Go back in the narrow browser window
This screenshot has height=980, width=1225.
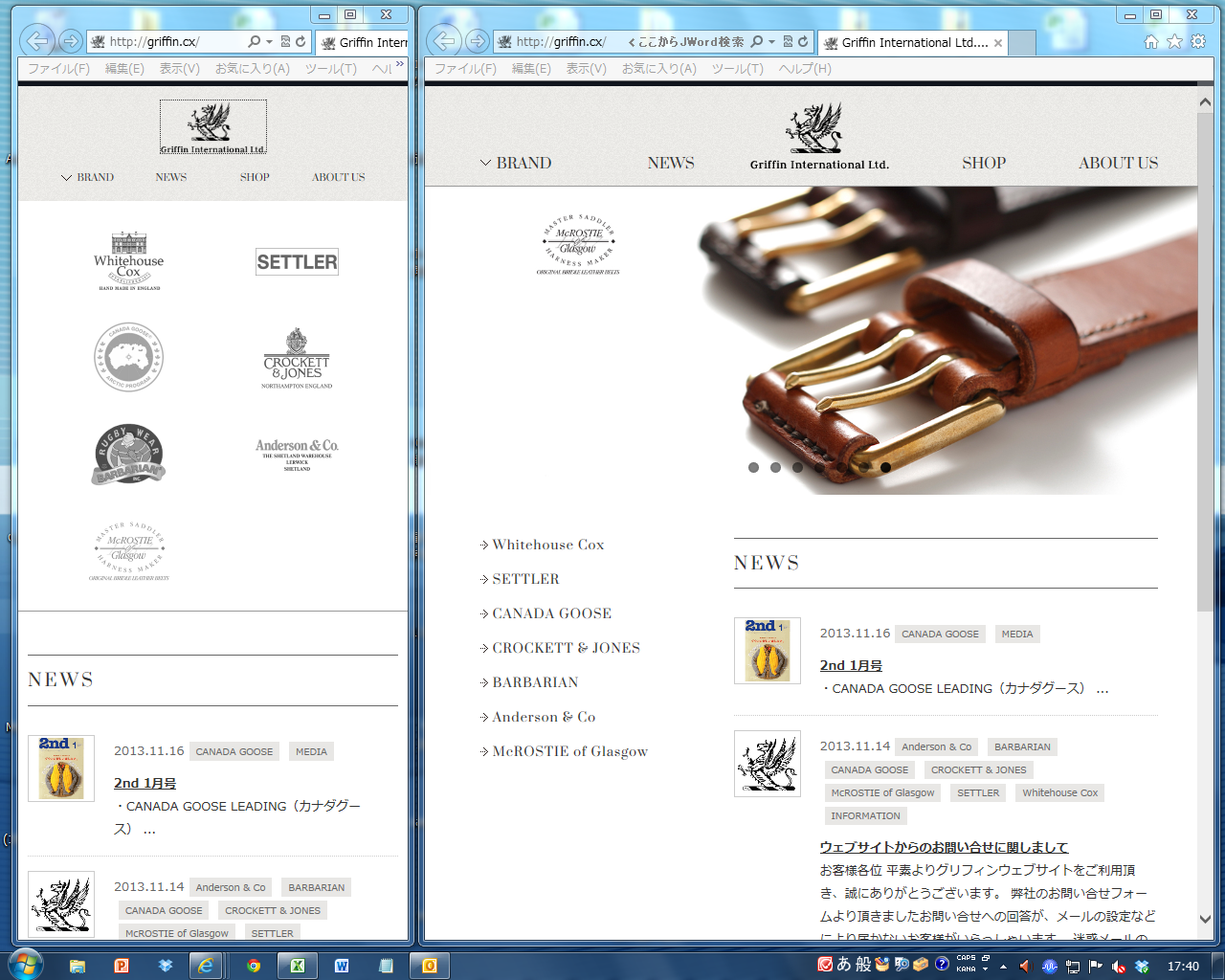coord(37,40)
